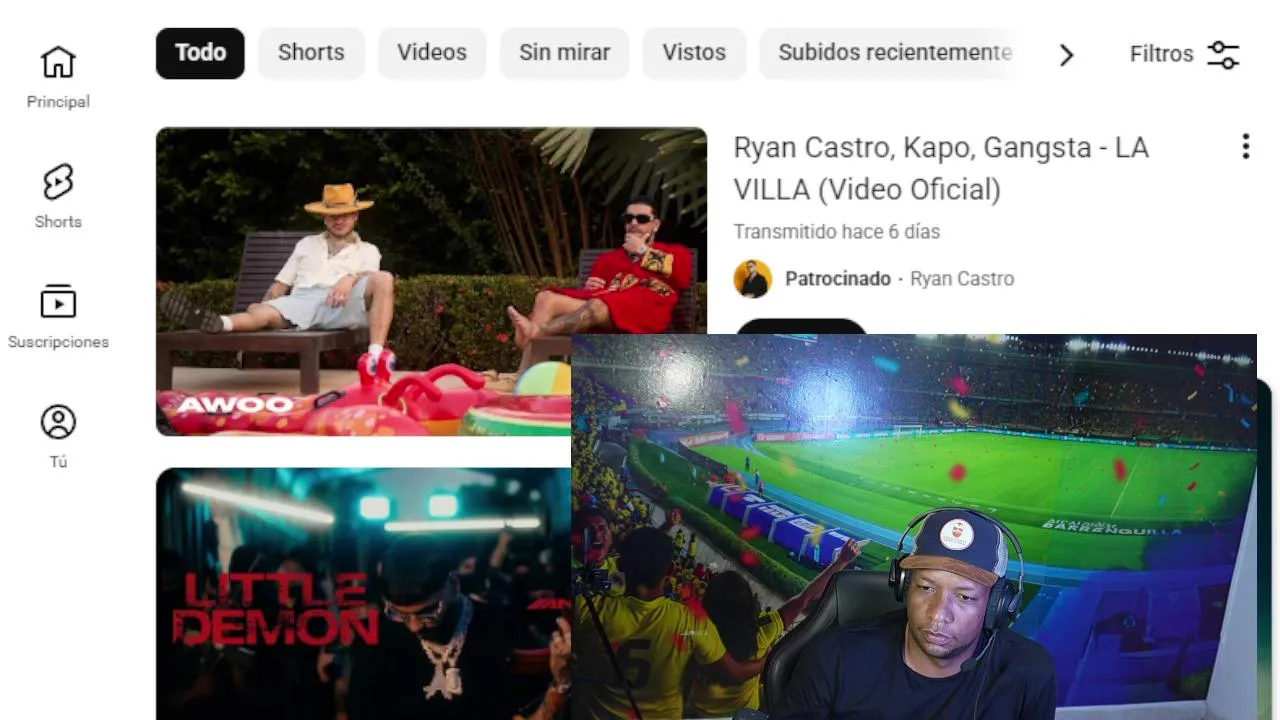Select the Shorts filter chip
This screenshot has width=1280, height=720.
click(x=311, y=53)
